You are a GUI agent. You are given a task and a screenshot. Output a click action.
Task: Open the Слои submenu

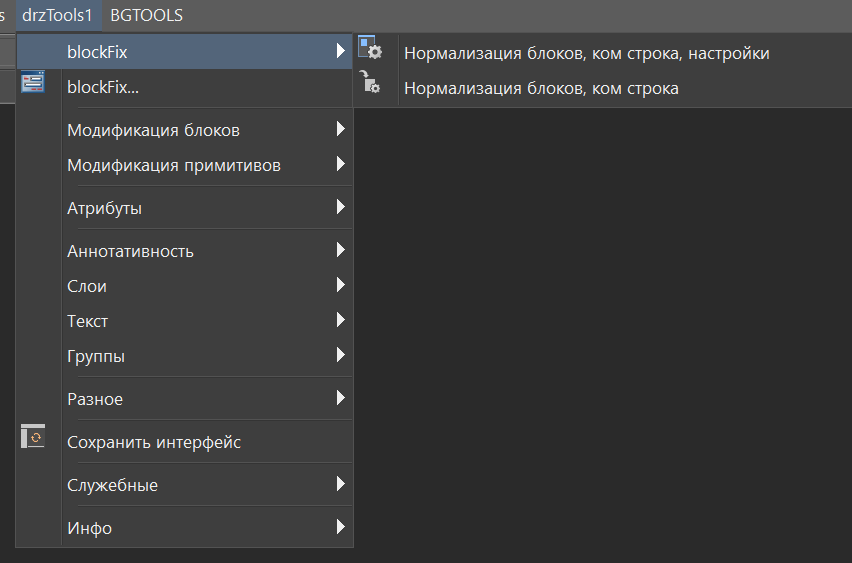(x=185, y=286)
